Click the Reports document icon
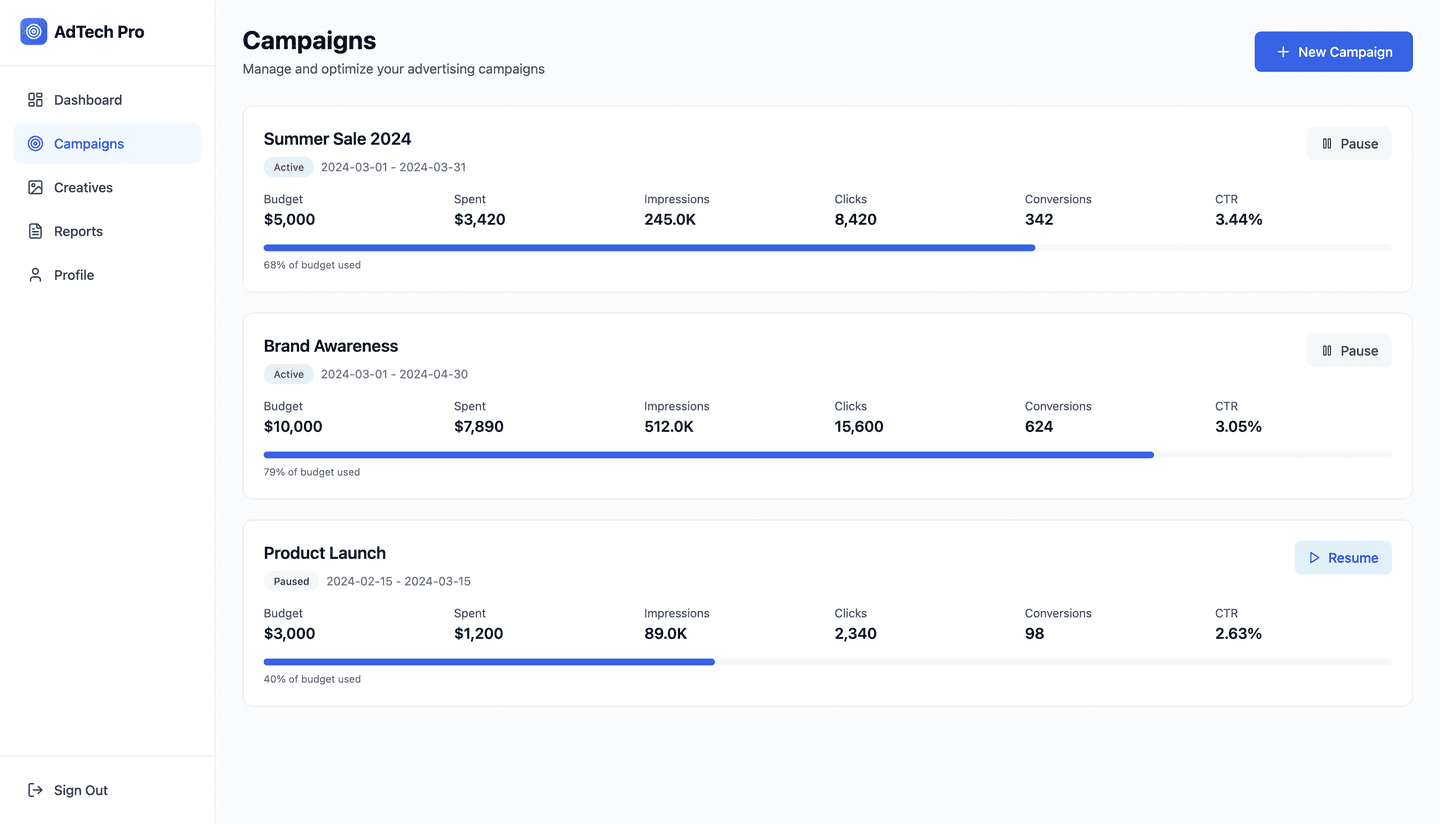The image size is (1440, 824). (34, 231)
